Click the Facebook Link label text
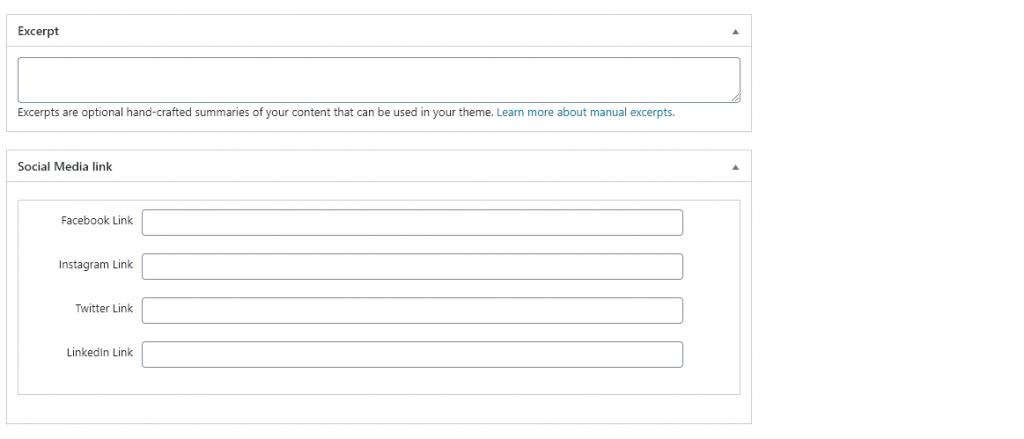Image resolution: width=1024 pixels, height=439 pixels. coord(97,221)
